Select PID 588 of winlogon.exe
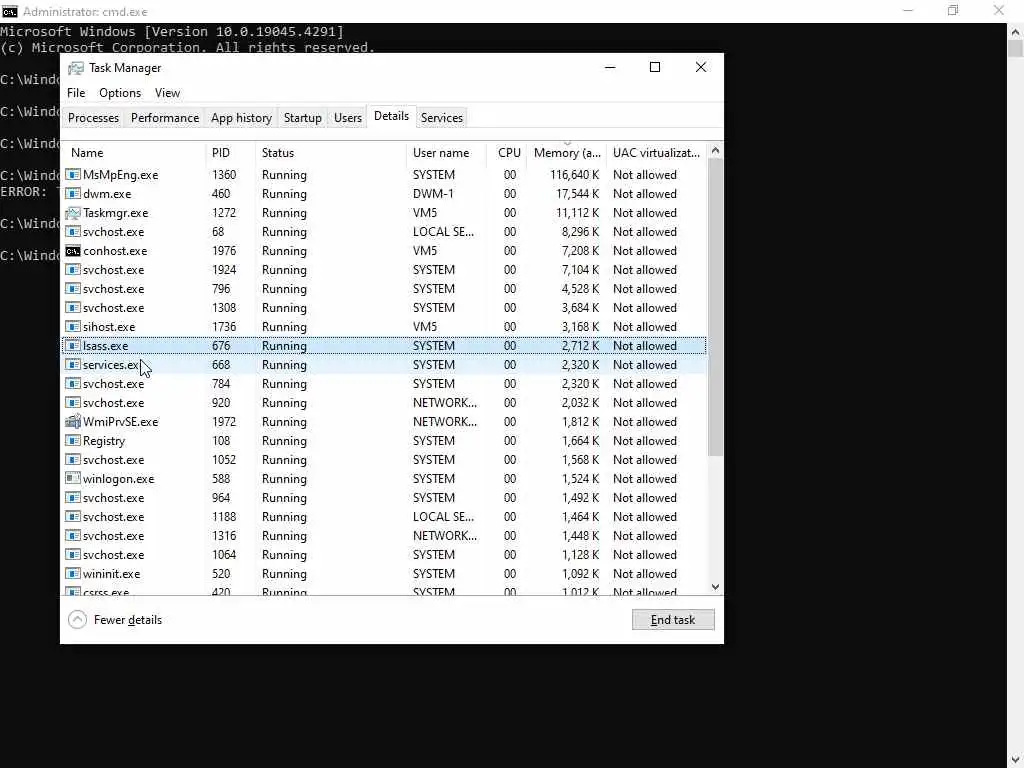Image resolution: width=1024 pixels, height=768 pixels. pyautogui.click(x=221, y=479)
